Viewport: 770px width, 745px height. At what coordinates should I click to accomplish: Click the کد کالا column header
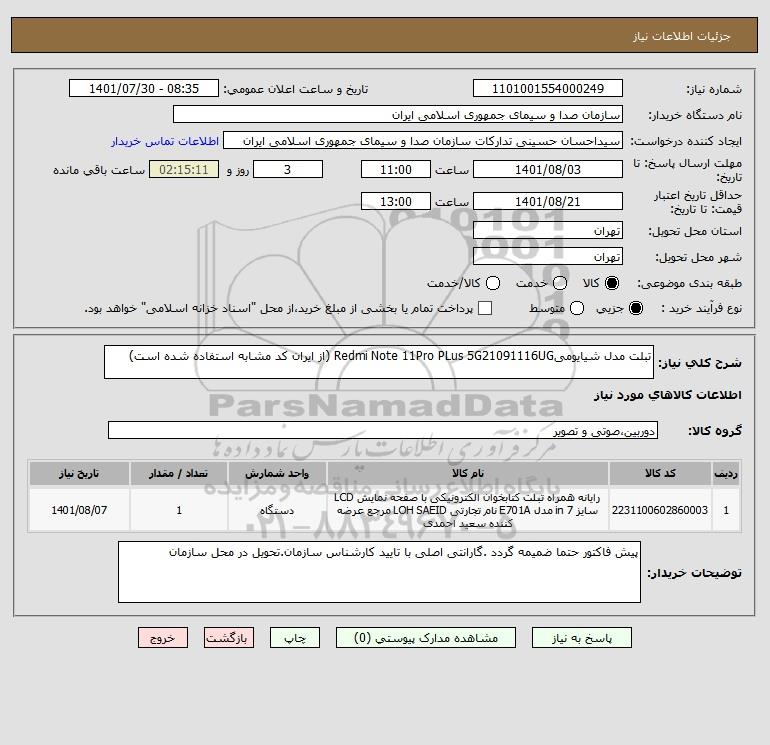(x=660, y=473)
